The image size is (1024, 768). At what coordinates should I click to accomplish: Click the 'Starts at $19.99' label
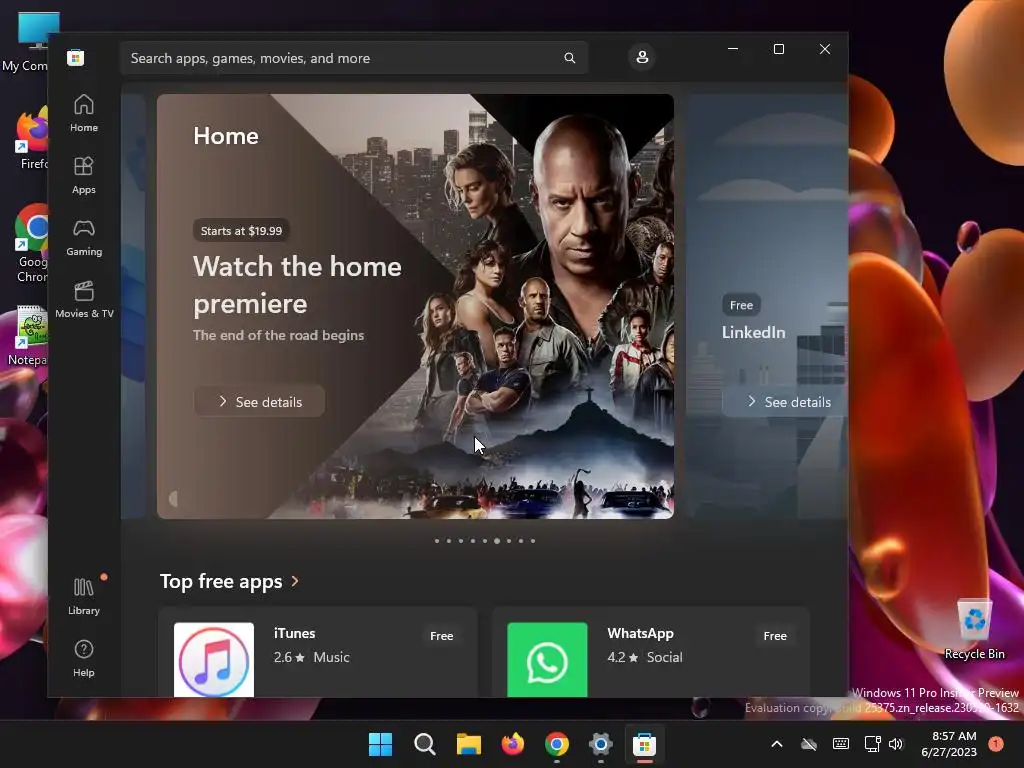coord(242,231)
